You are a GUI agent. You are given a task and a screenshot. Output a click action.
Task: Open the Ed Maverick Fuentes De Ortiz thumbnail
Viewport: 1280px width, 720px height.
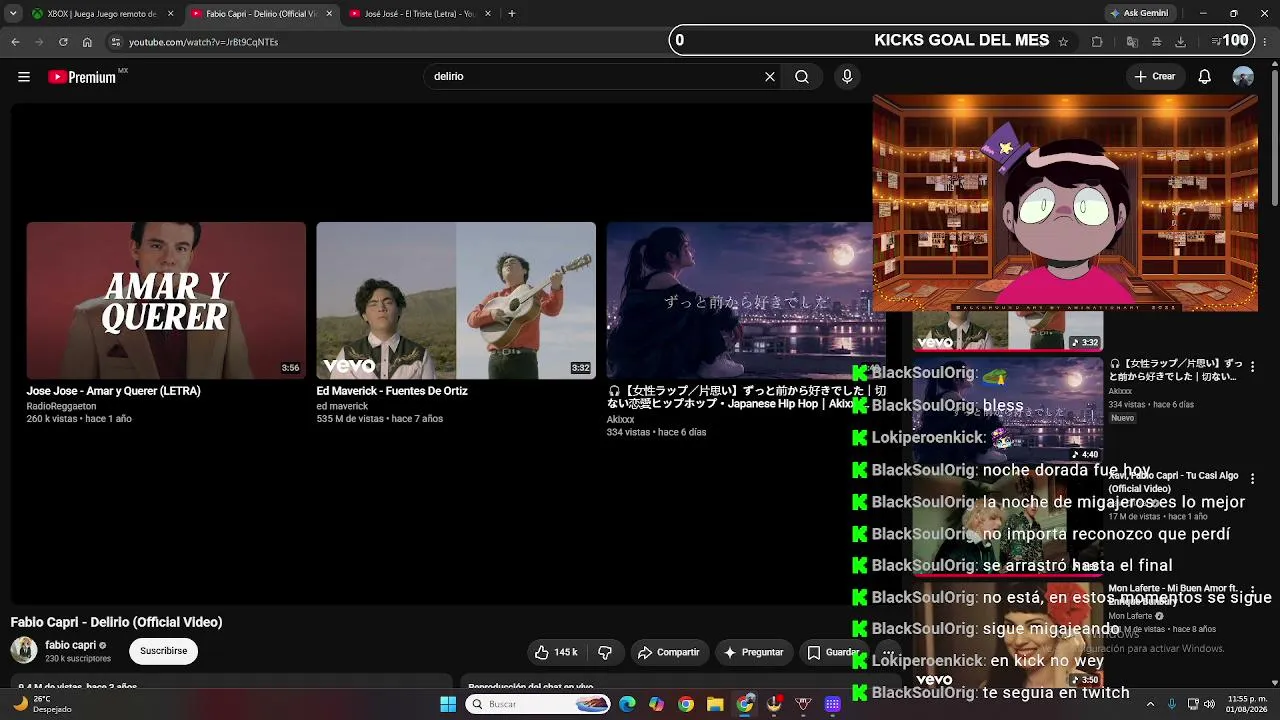point(456,300)
